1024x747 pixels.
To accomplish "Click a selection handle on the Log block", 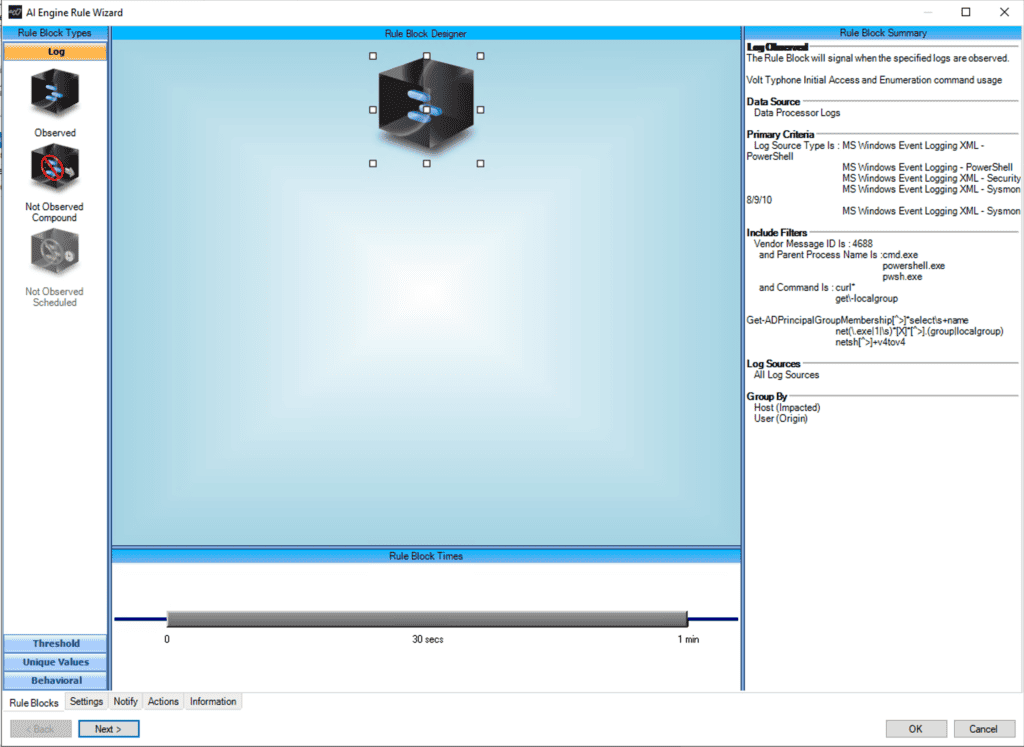I will point(371,57).
